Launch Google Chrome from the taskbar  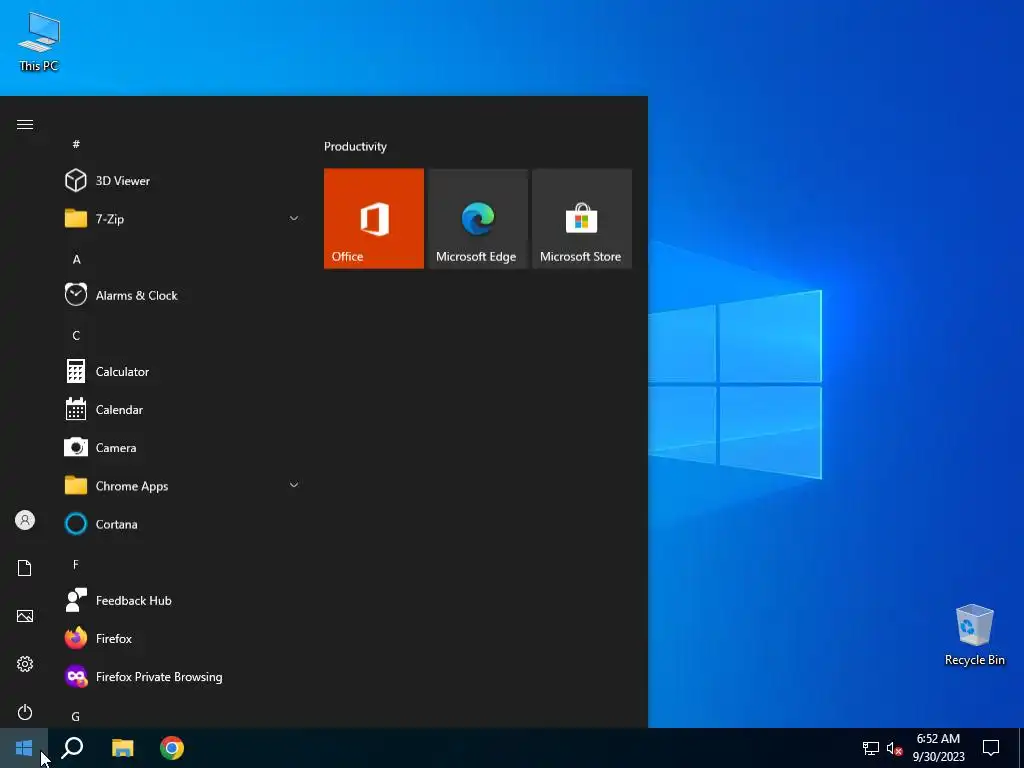click(172, 748)
